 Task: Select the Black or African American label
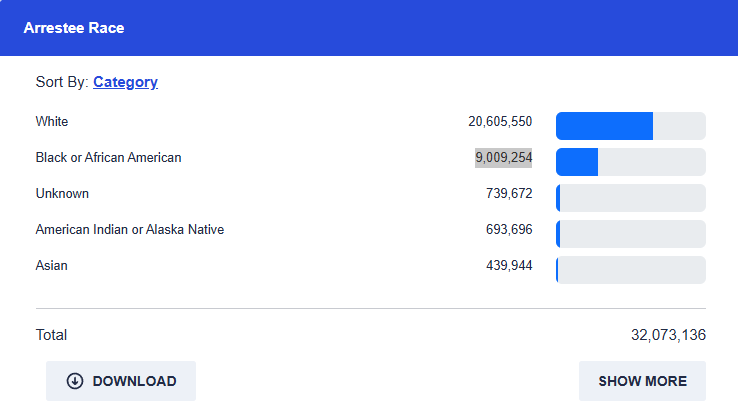[x=108, y=158]
